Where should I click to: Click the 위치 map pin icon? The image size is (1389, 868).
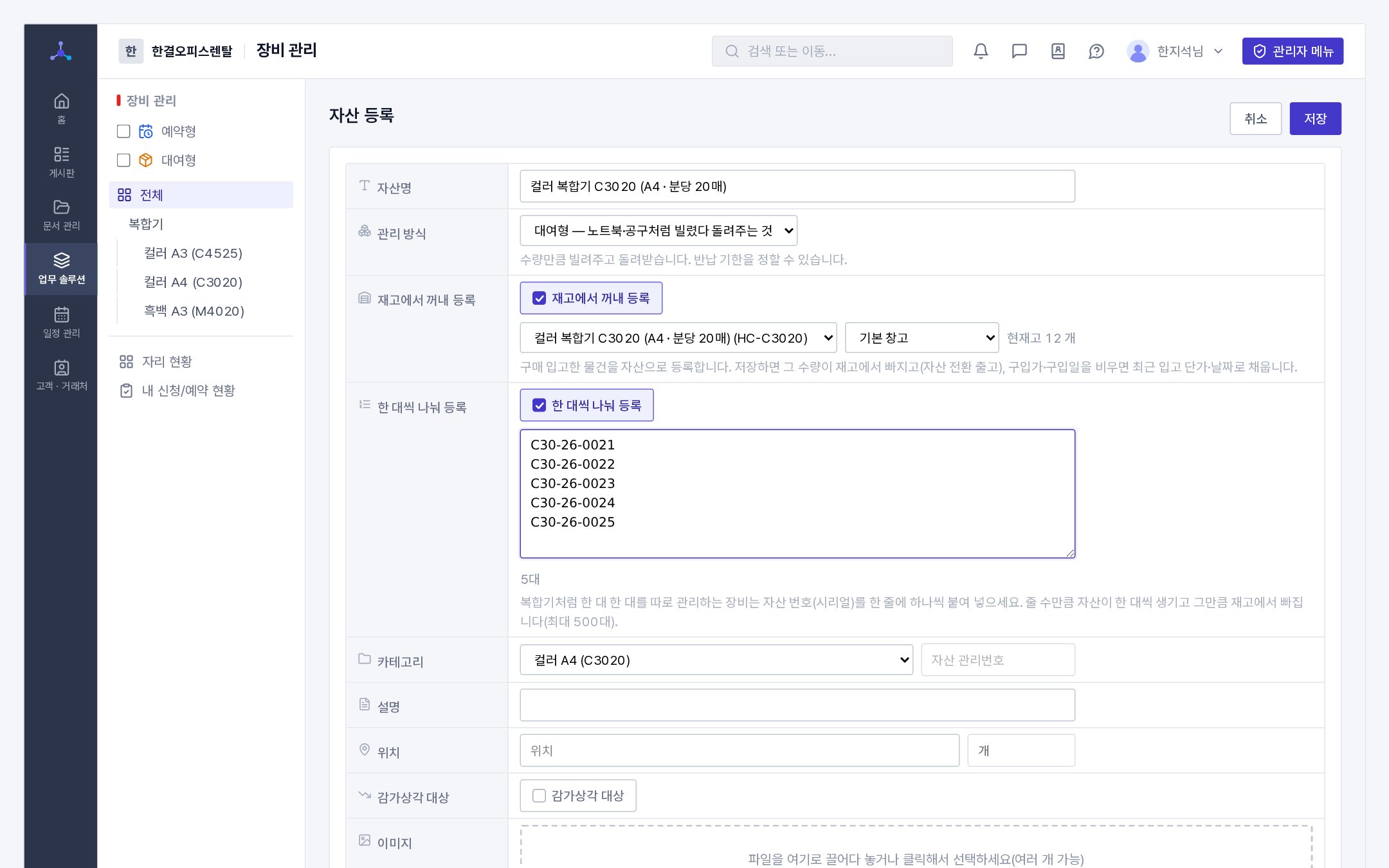coord(365,750)
